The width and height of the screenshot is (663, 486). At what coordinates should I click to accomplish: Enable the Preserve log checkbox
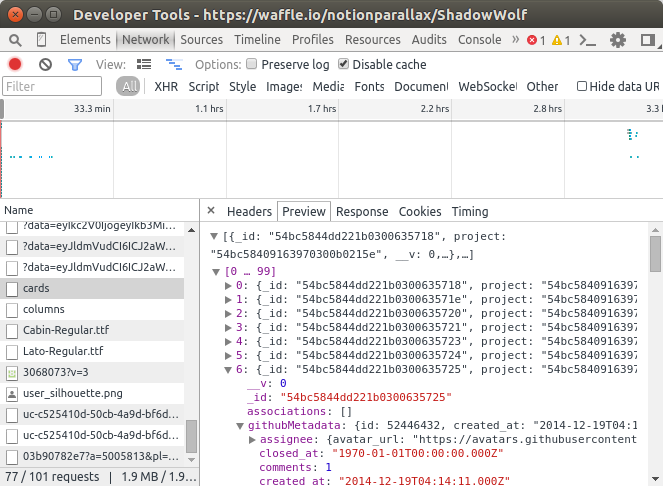click(x=253, y=64)
